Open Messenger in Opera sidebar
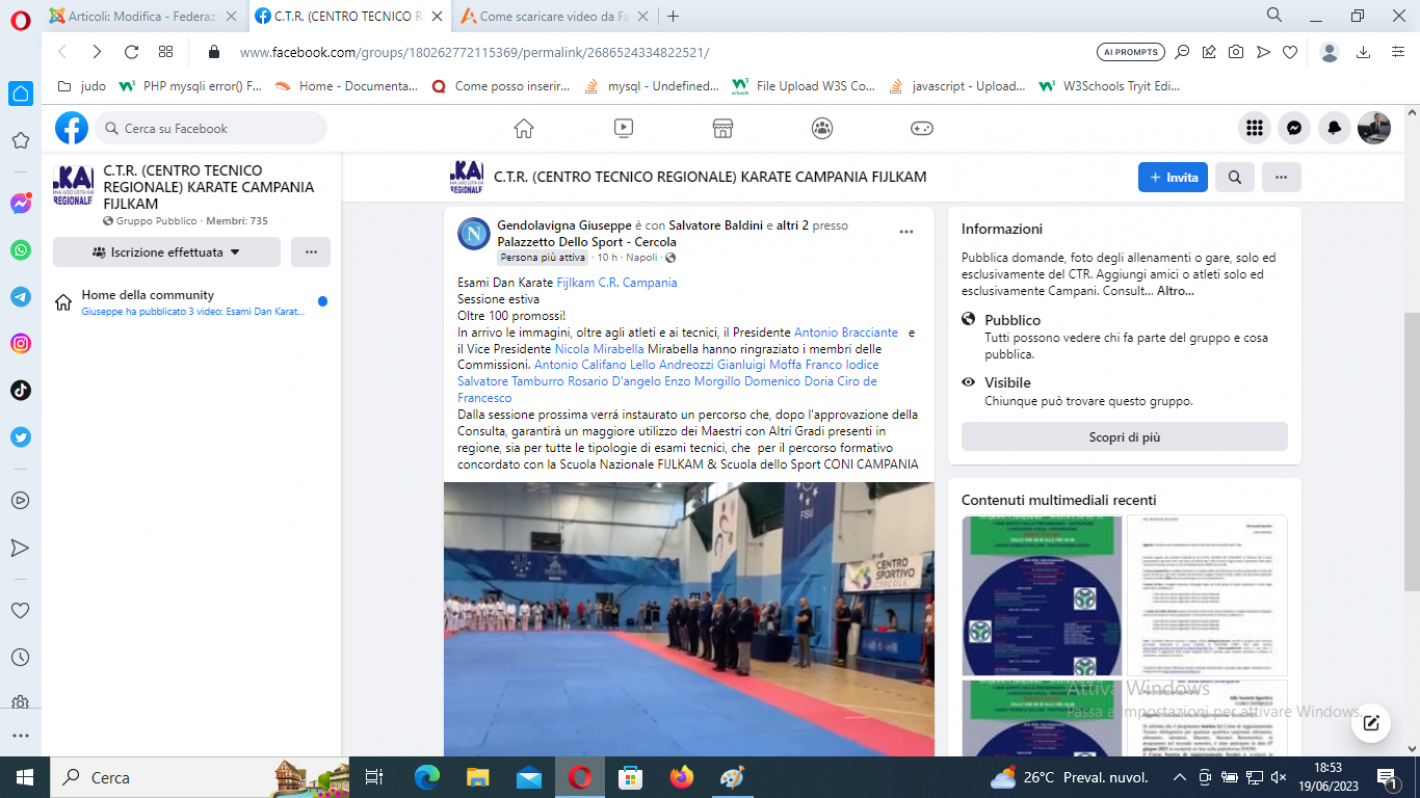This screenshot has width=1420, height=798. click(x=21, y=203)
